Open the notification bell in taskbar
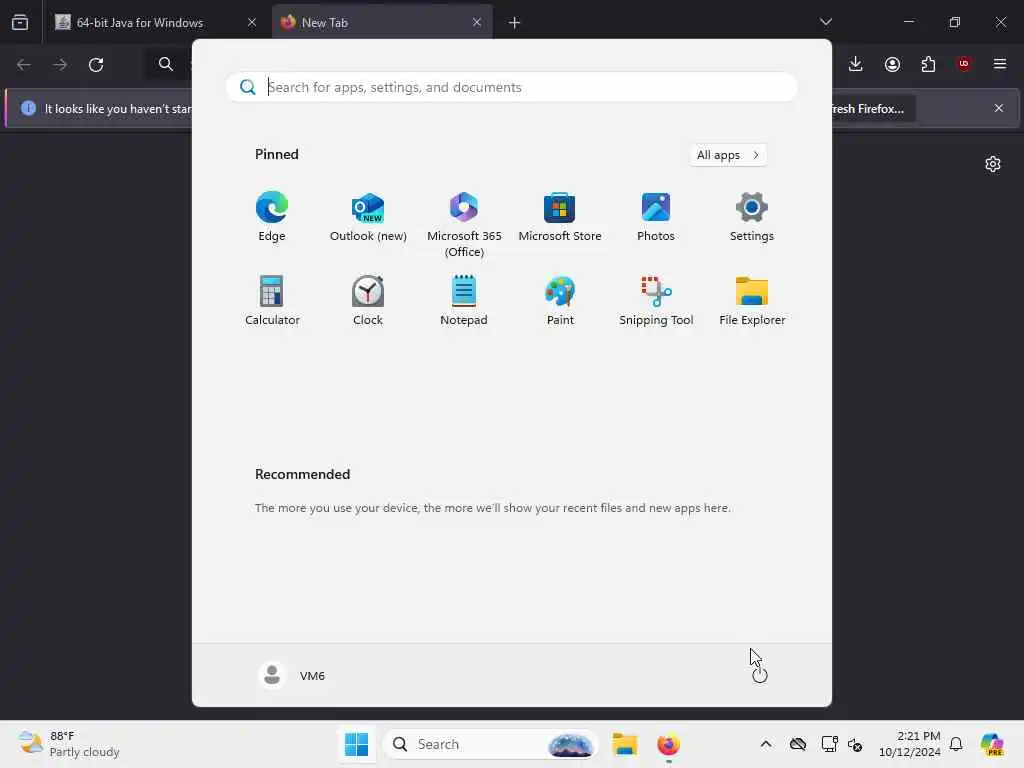 [956, 744]
